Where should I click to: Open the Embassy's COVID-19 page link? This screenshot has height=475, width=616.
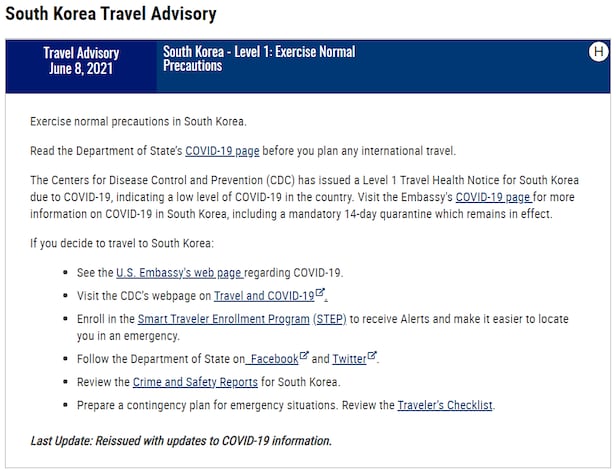493,198
